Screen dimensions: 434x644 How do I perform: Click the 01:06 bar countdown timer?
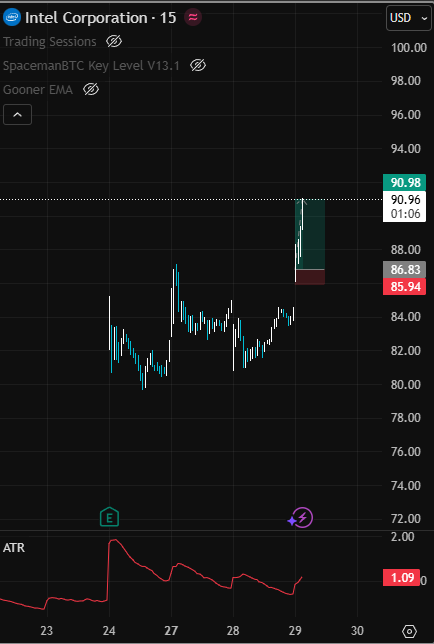coord(405,214)
